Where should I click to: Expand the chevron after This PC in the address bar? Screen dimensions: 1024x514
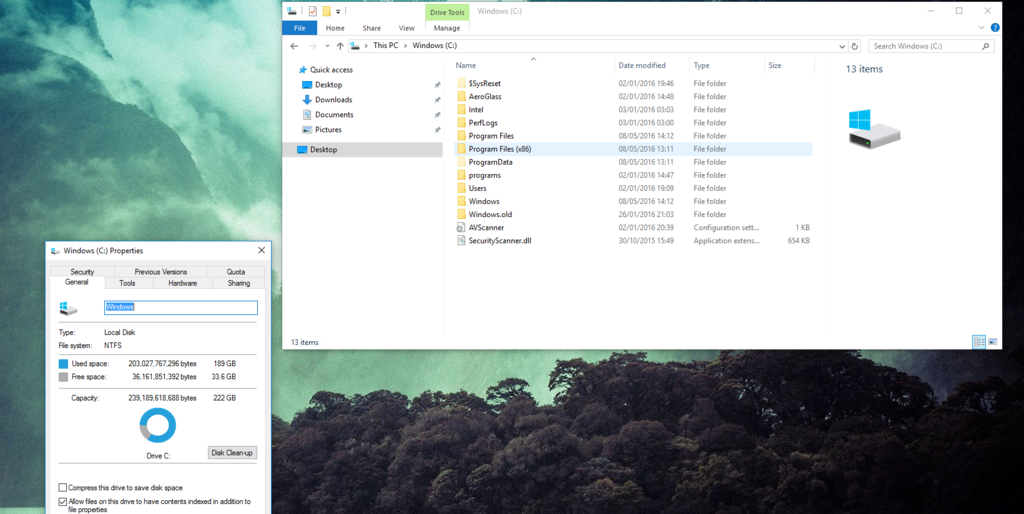[x=406, y=46]
